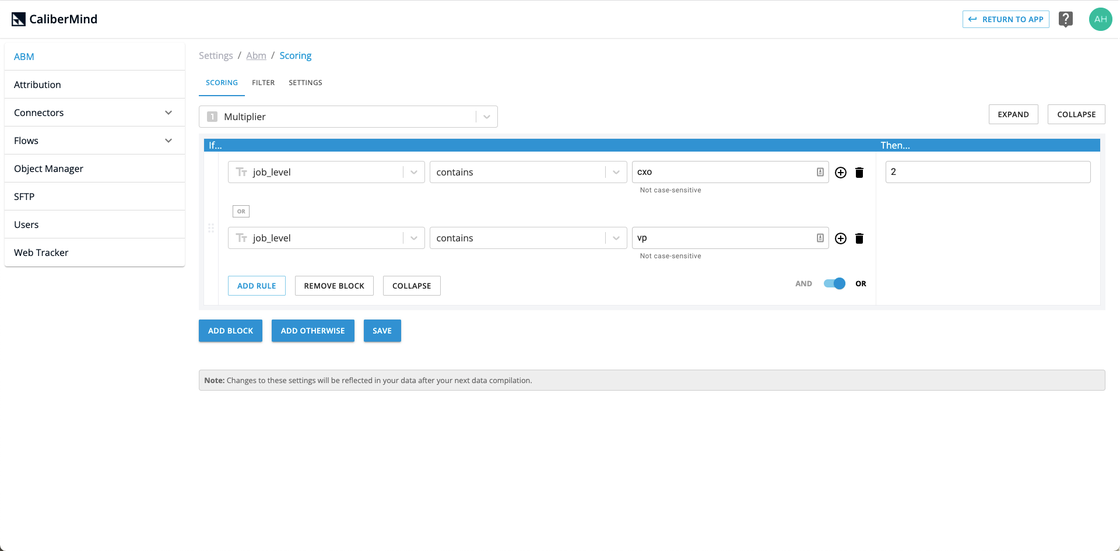
Task: Click the drag handle of the rule block
Action: (x=211, y=228)
